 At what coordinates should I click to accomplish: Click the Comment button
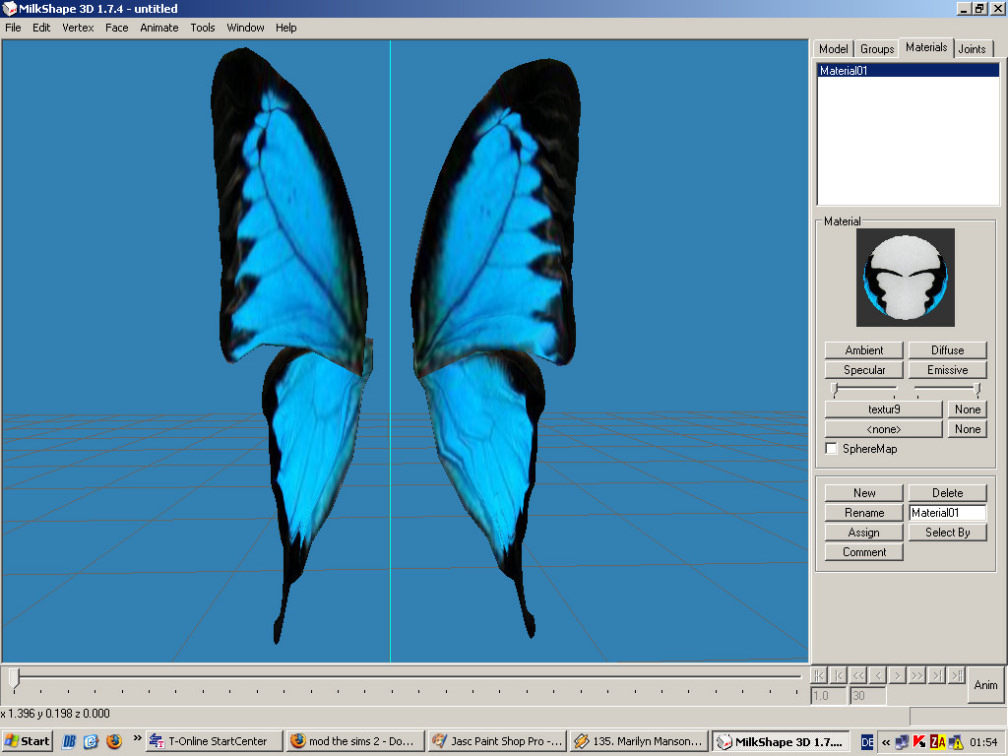tap(864, 552)
